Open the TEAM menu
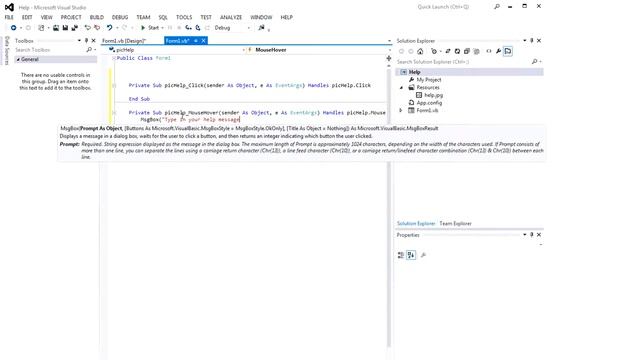Screen dimensions: 640x360 [143, 17]
